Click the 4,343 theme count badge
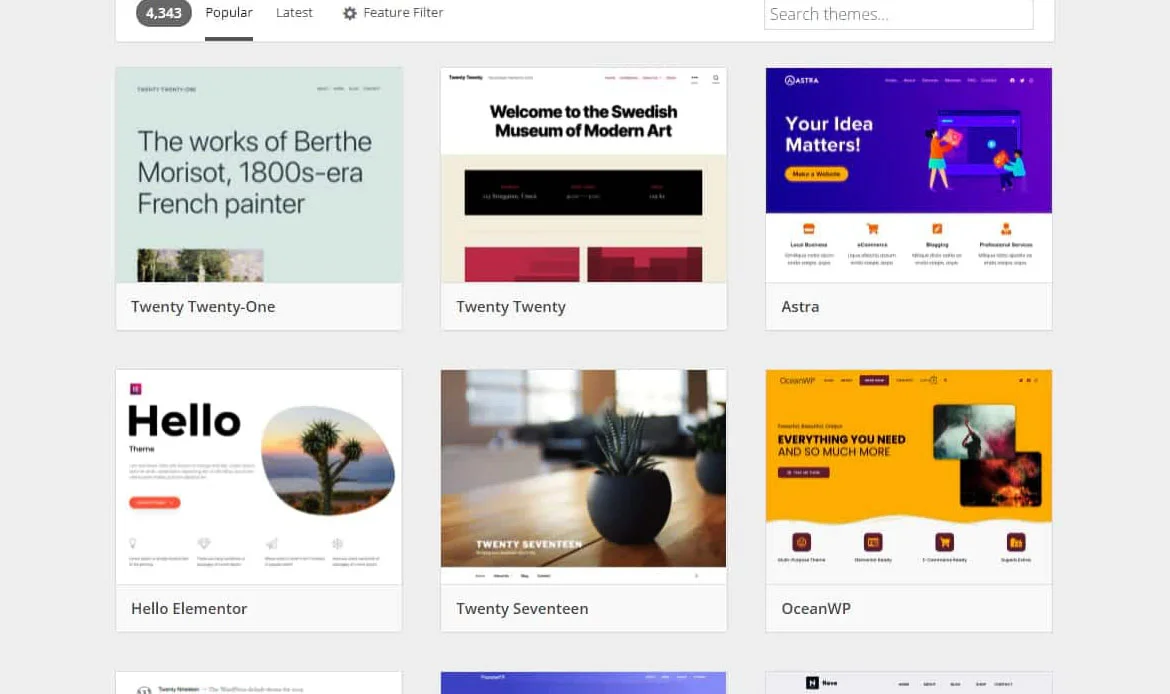Screen dimensions: 1170x694 [164, 13]
